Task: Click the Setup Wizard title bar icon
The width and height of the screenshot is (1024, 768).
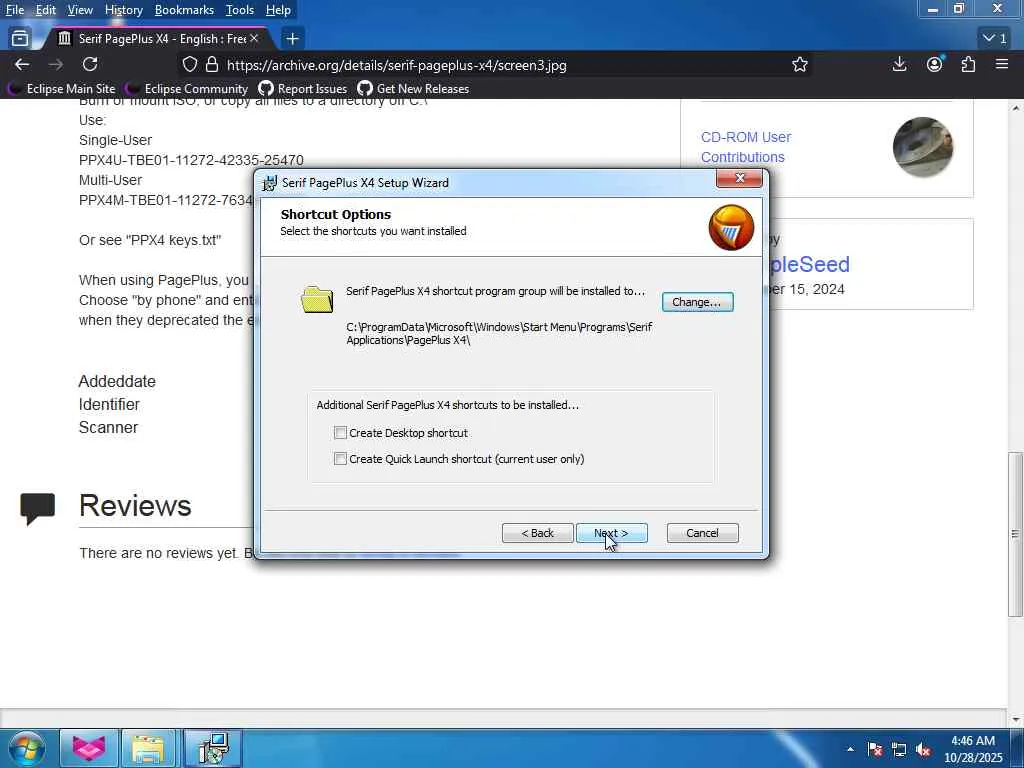Action: pyautogui.click(x=269, y=183)
